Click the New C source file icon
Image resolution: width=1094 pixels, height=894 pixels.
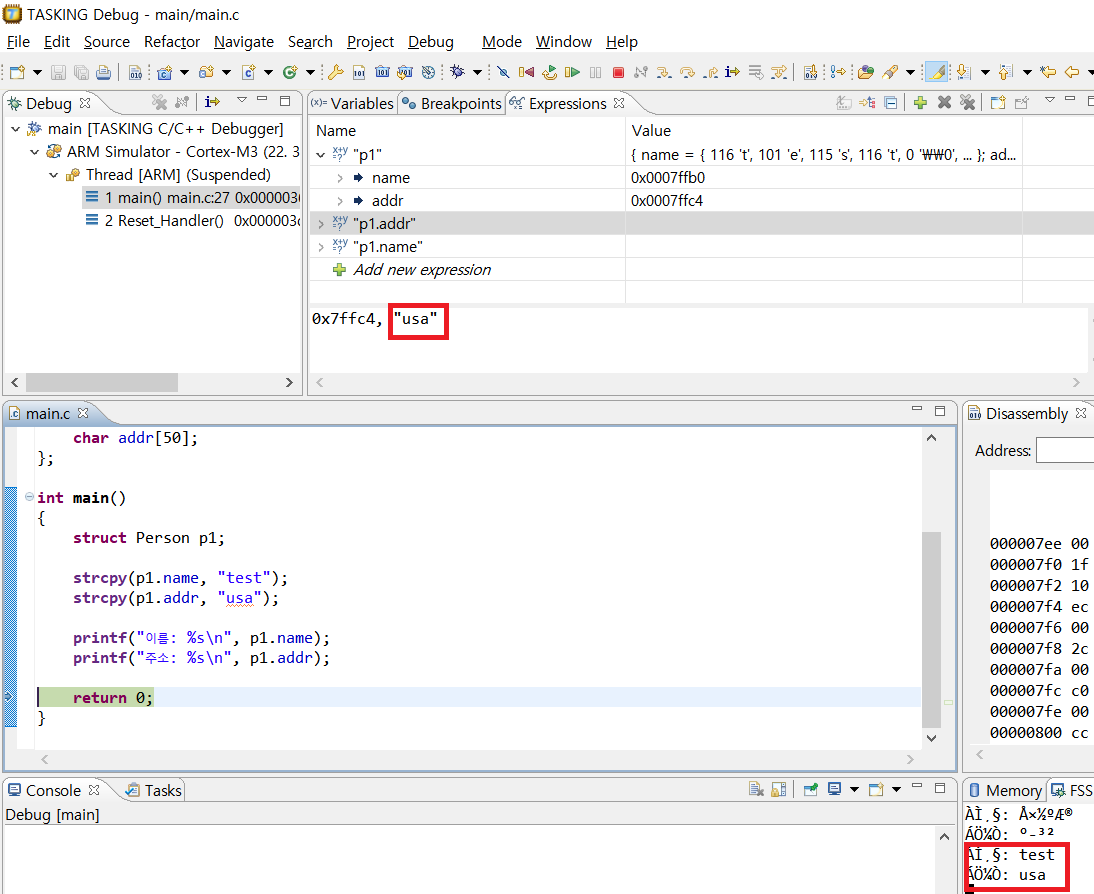(248, 72)
